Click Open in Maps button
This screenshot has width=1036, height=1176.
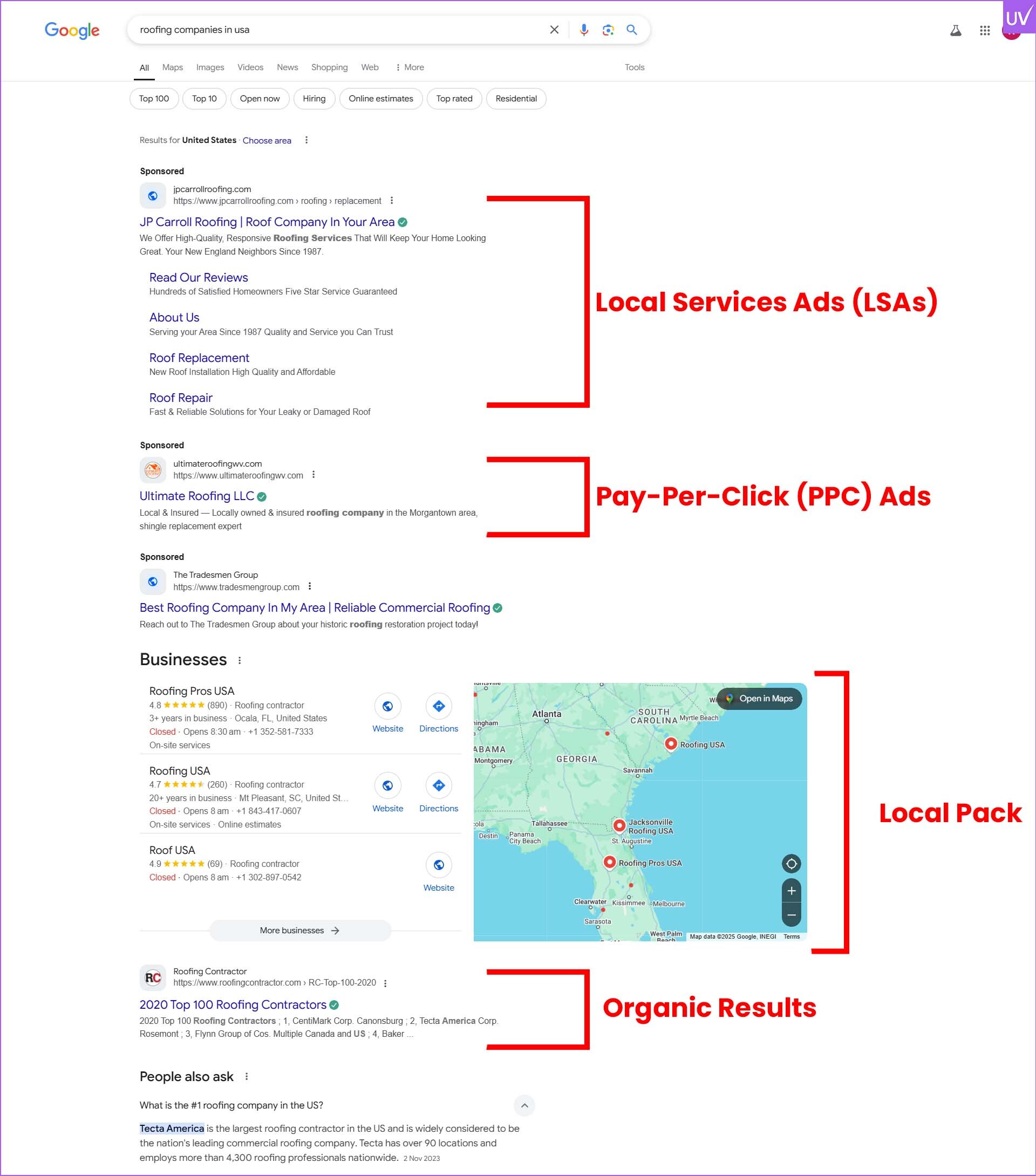click(x=759, y=699)
